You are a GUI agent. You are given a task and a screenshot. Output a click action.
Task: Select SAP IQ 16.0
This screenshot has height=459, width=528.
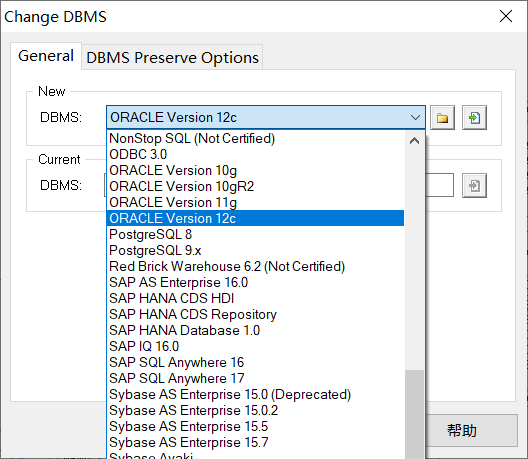point(255,346)
